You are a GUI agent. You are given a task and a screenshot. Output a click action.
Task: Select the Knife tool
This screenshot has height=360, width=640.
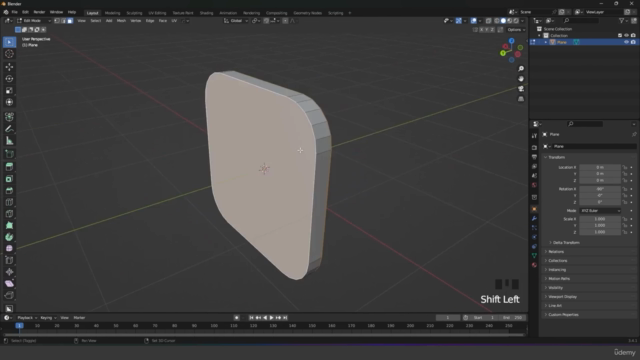(x=9, y=214)
